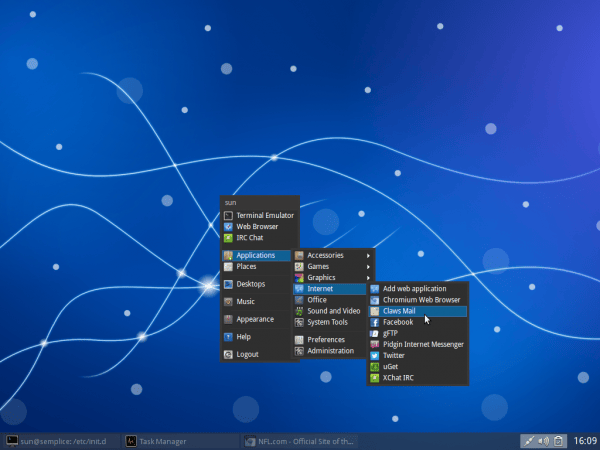Open the Facebook web app entry
The width and height of the screenshot is (600, 450).
[x=397, y=322]
